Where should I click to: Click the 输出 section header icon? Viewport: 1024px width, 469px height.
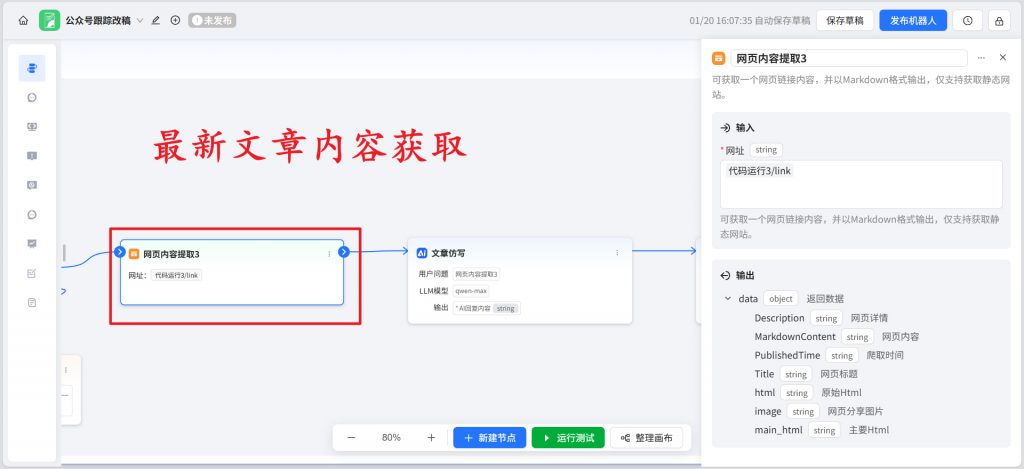coord(725,276)
